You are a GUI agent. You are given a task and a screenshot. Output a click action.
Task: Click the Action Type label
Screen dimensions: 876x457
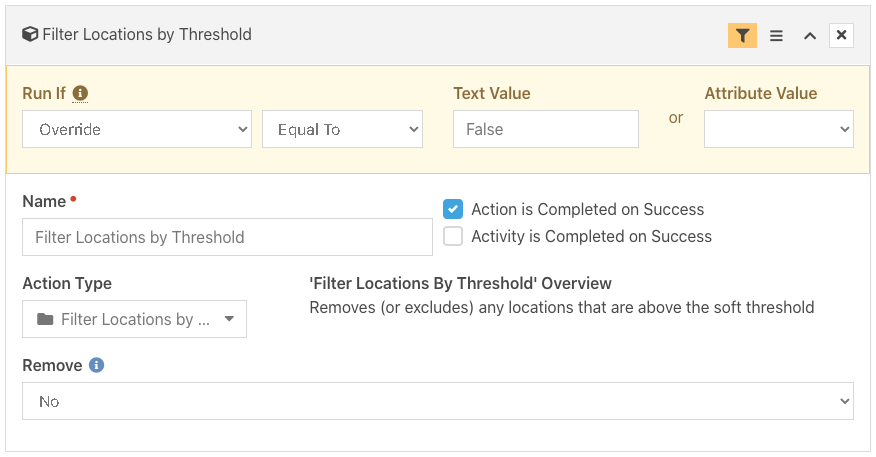click(67, 283)
